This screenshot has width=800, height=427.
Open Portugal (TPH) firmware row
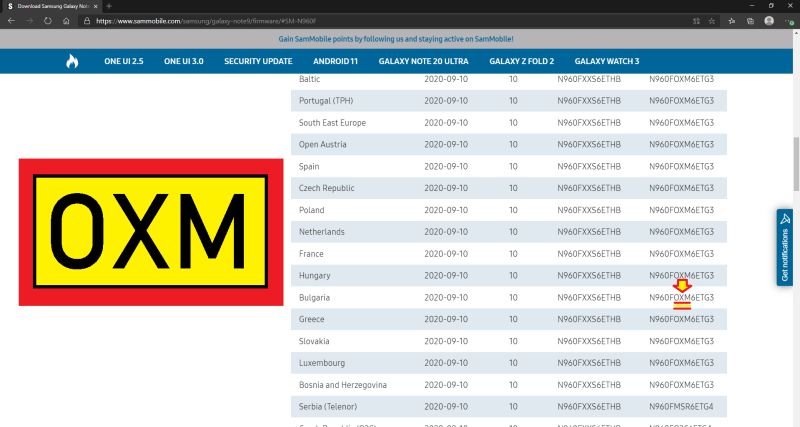509,101
